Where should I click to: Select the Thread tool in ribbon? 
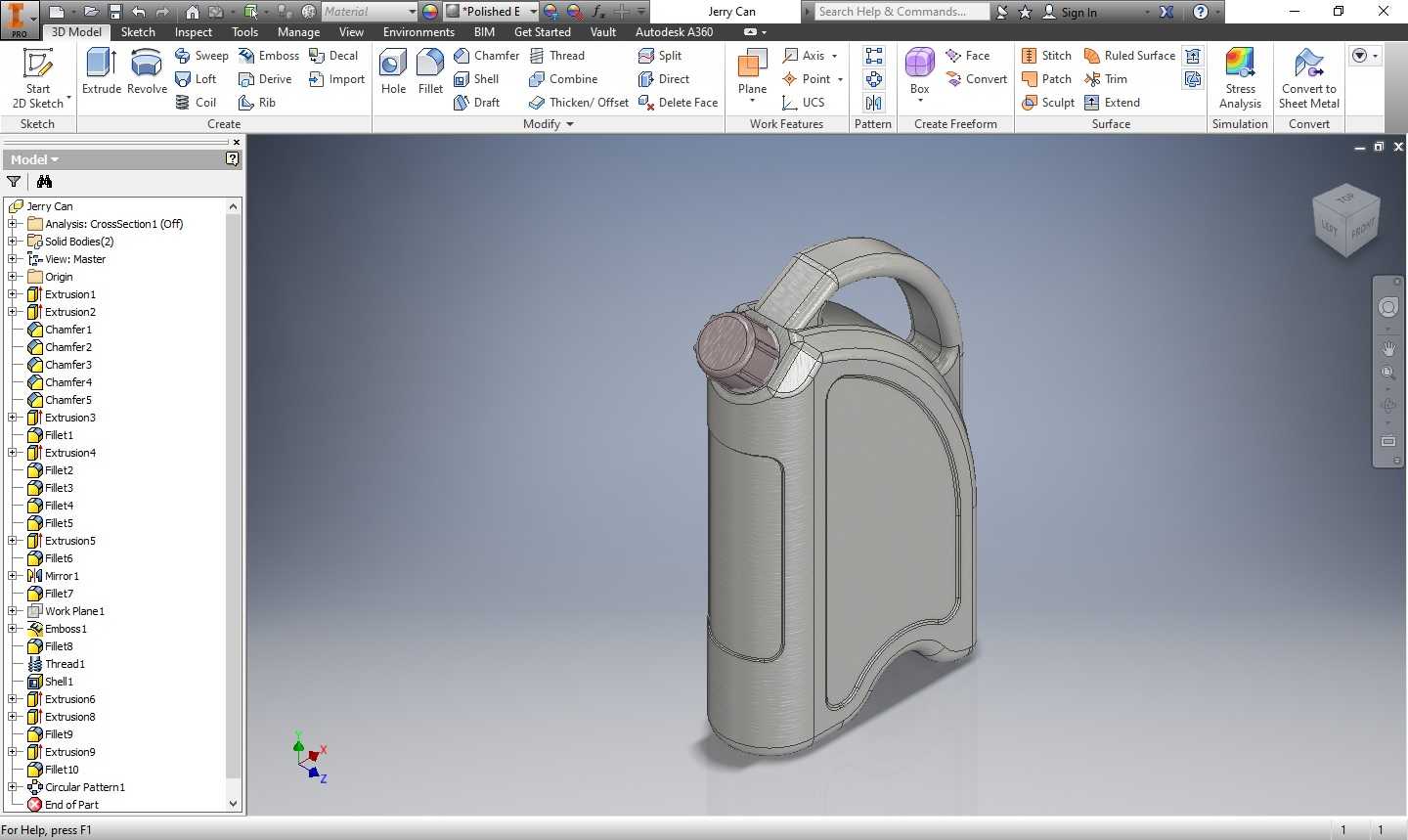556,56
